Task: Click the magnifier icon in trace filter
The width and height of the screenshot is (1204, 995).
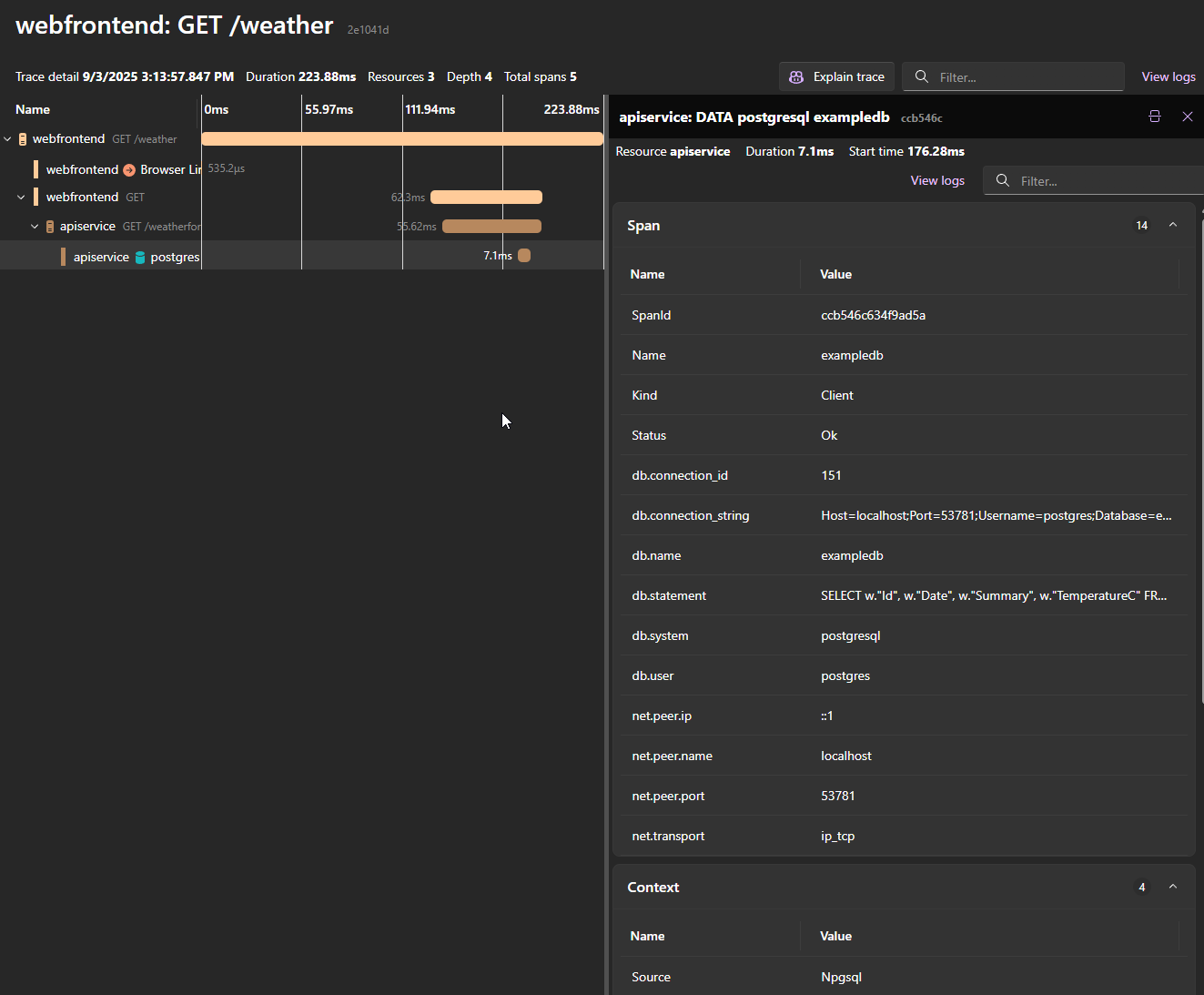Action: (x=920, y=76)
